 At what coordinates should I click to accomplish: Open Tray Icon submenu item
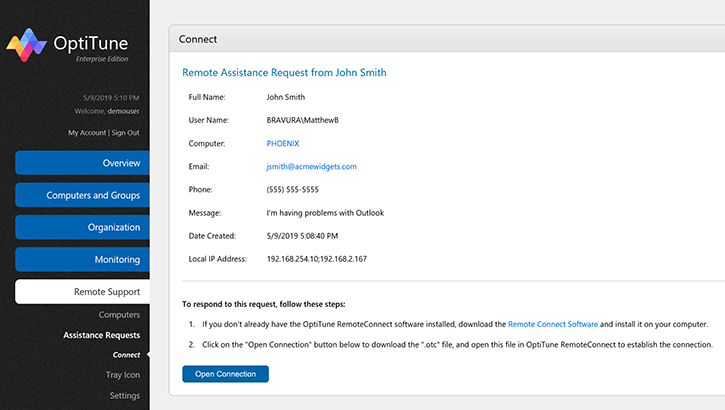(123, 375)
